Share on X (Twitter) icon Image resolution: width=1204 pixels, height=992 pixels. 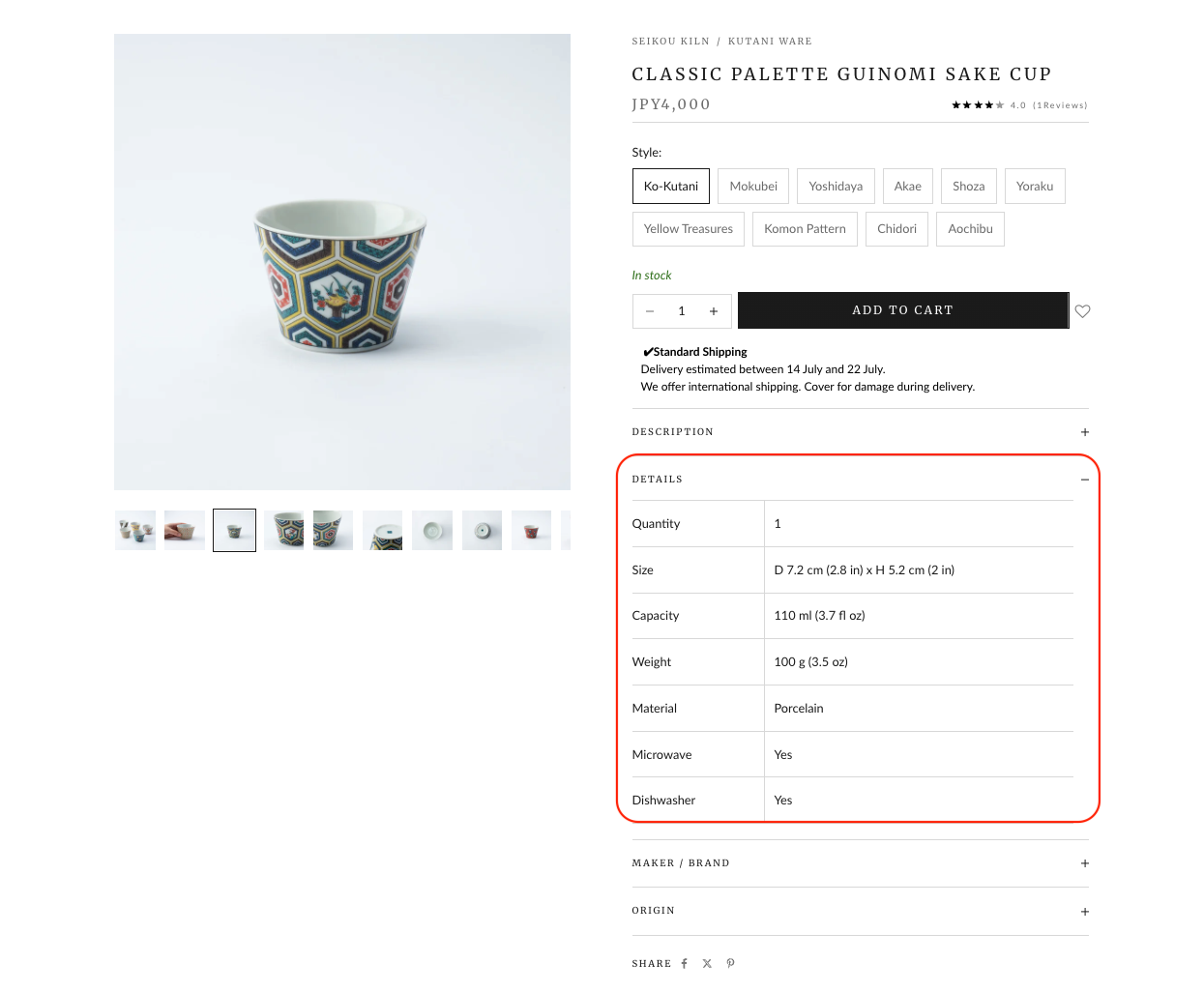pos(707,964)
